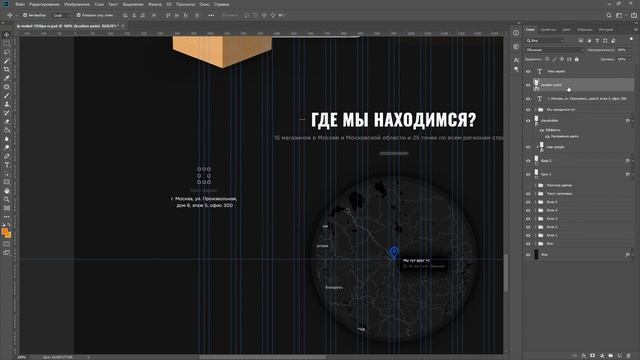Open the more options dots in options bar
This screenshot has height=360, width=640.
(x=211, y=15)
